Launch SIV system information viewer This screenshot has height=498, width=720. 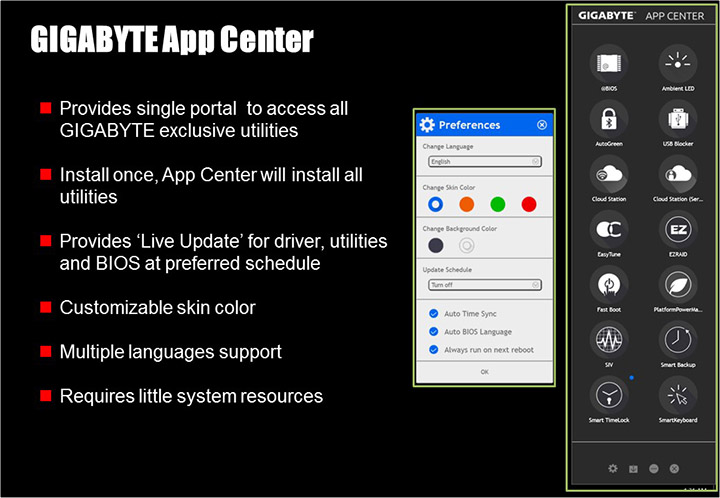[609, 340]
